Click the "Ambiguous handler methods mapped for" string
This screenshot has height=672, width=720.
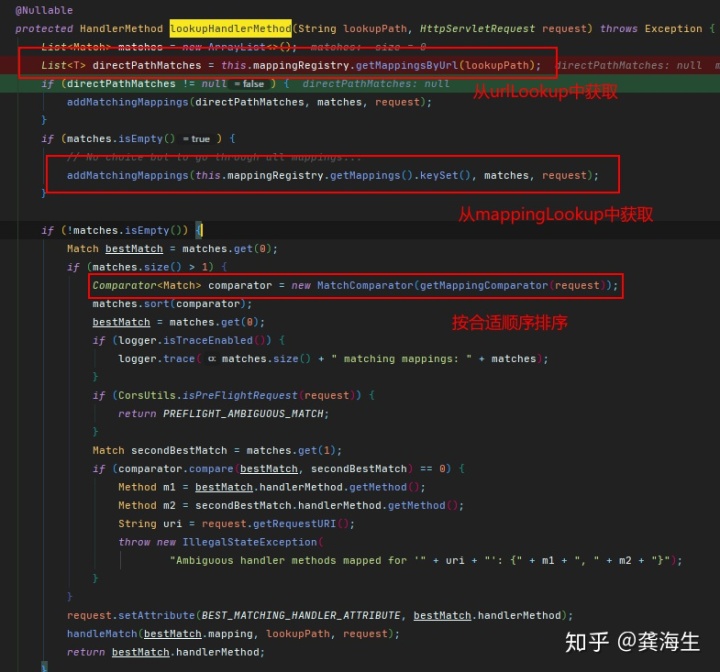point(298,560)
